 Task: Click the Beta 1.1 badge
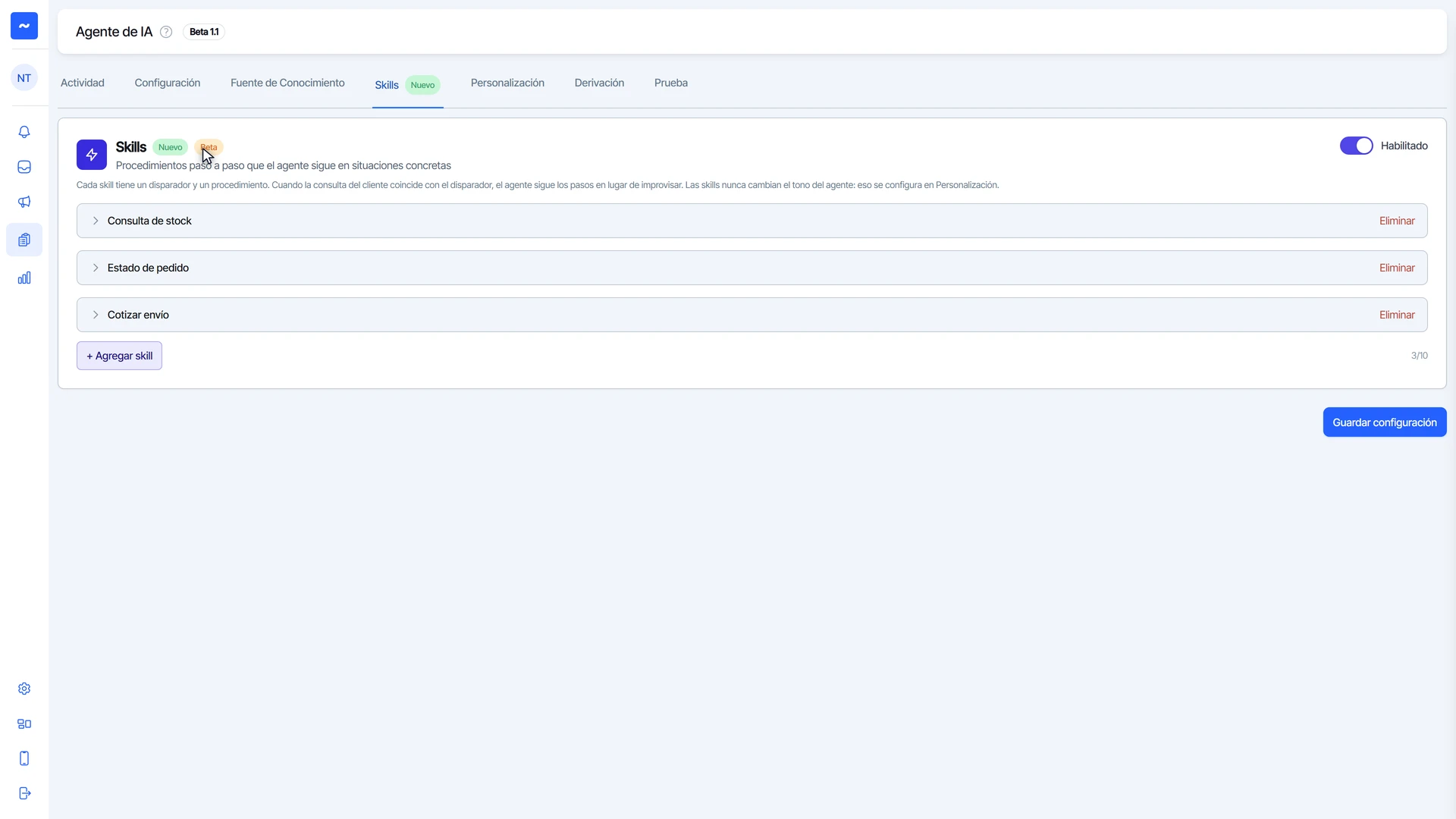coord(204,32)
